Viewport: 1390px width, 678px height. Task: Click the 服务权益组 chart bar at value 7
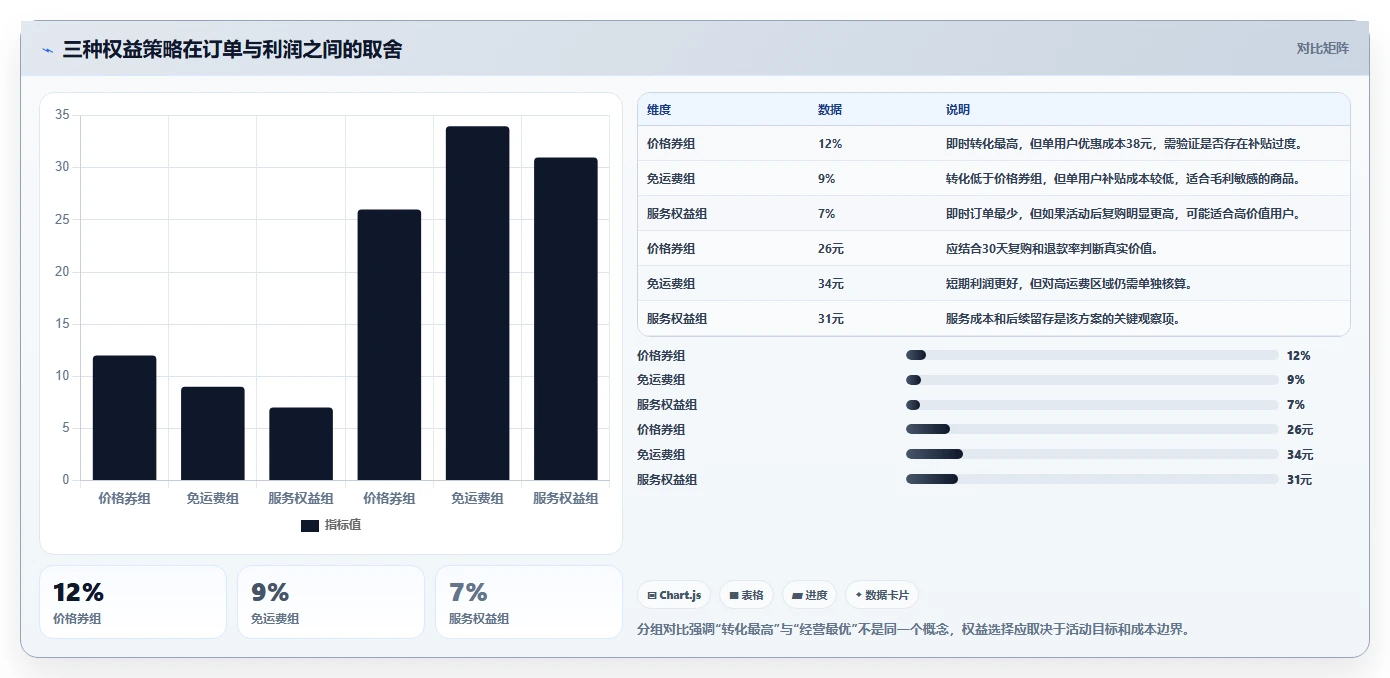301,444
